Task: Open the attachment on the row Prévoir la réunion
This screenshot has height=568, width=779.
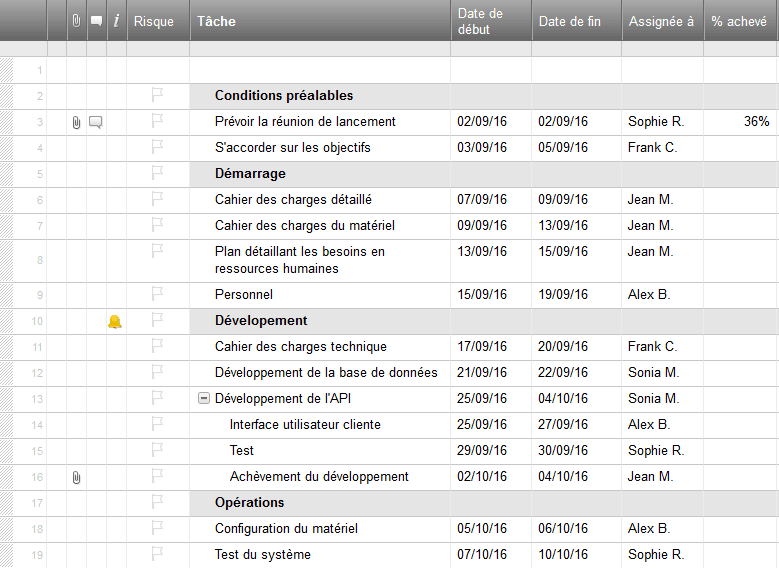Action: coord(76,122)
